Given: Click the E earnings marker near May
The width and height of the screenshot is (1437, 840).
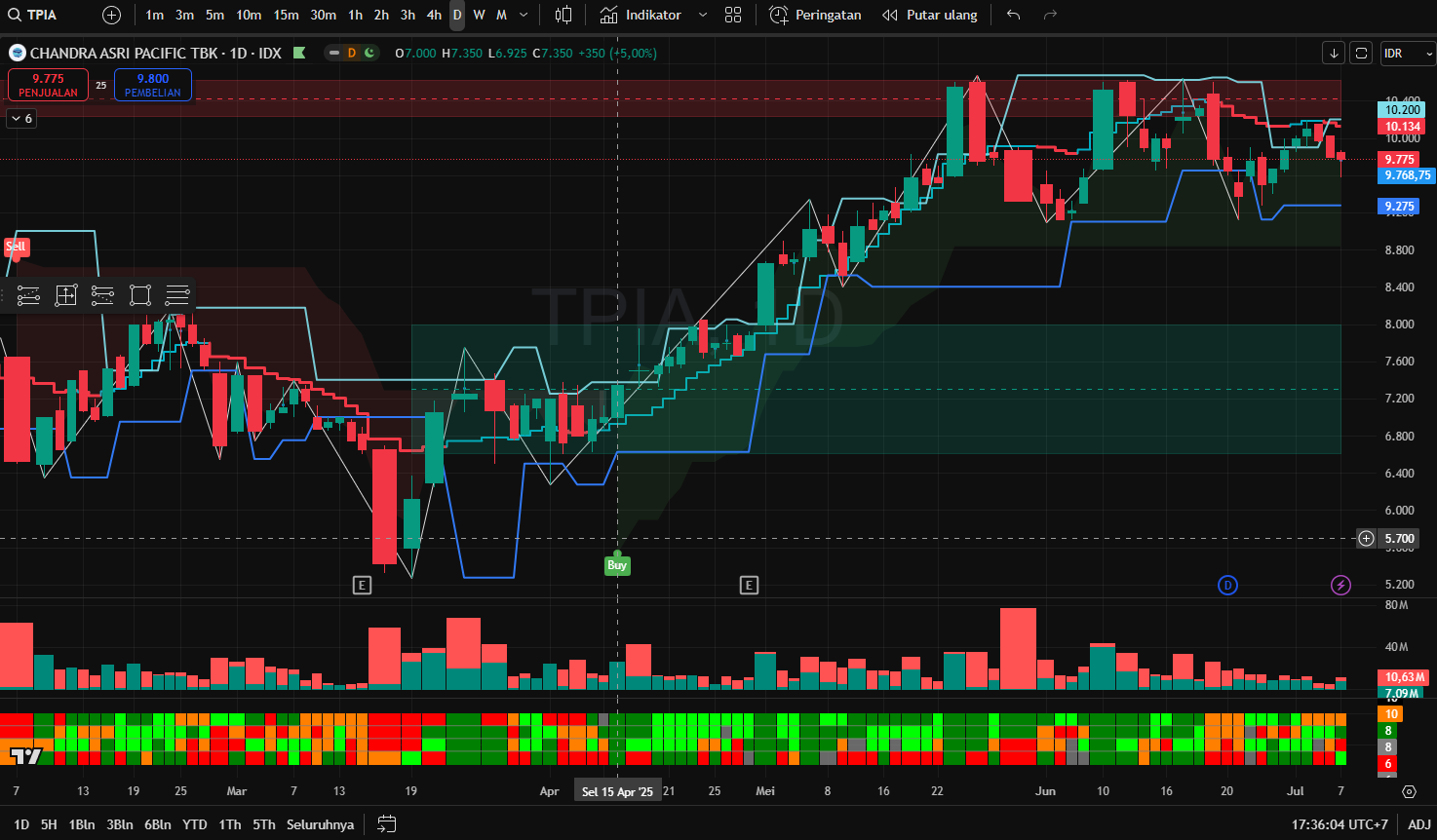Looking at the screenshot, I should (749, 585).
